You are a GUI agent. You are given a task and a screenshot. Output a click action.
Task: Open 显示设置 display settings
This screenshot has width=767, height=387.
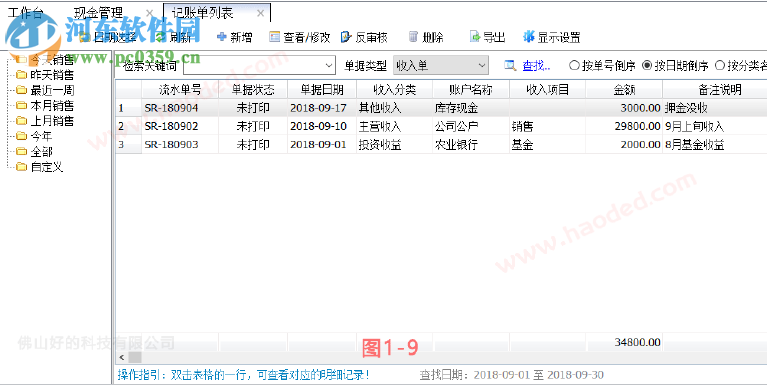pyautogui.click(x=552, y=37)
